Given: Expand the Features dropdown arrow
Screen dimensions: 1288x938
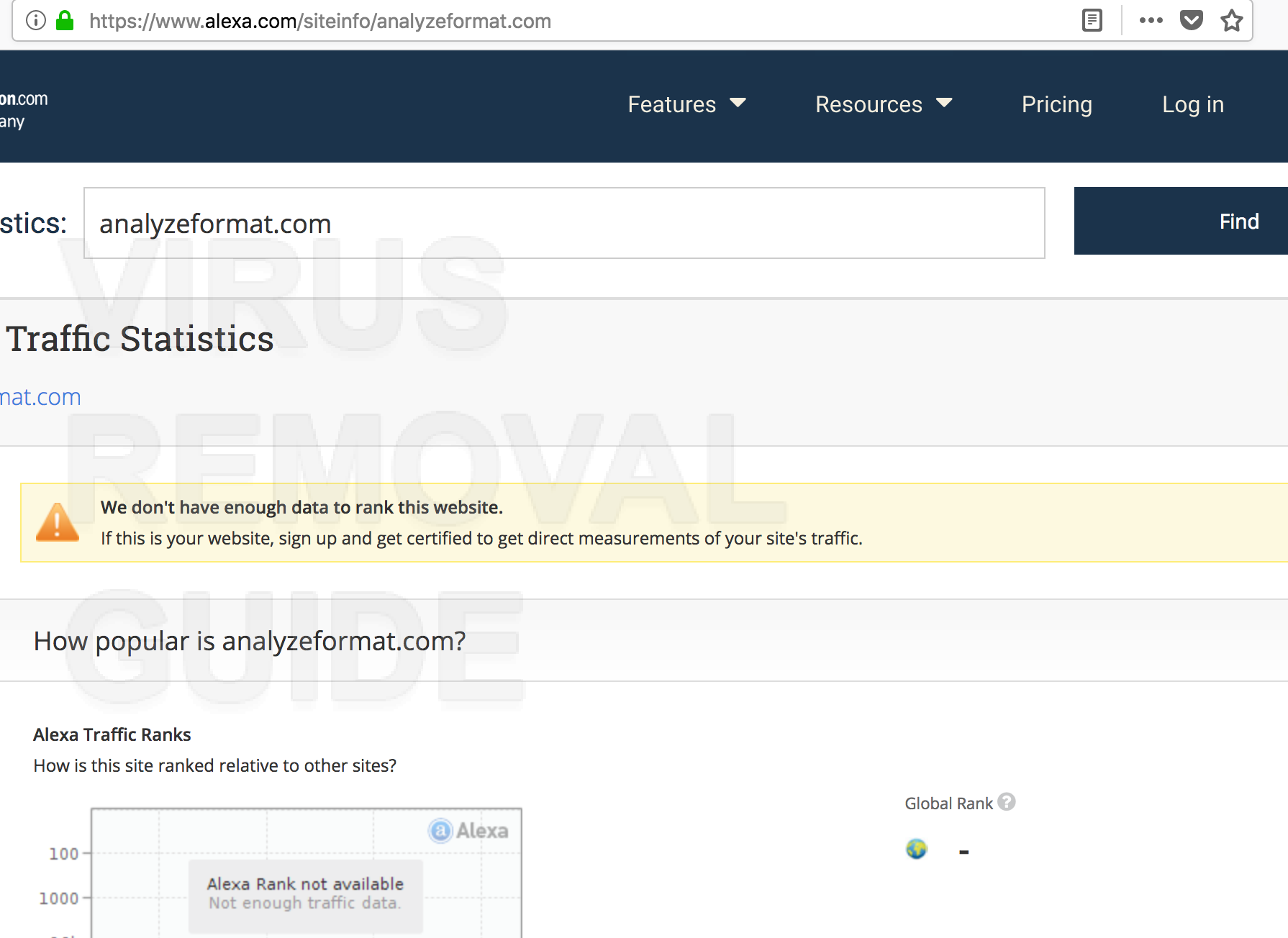Looking at the screenshot, I should tap(738, 103).
